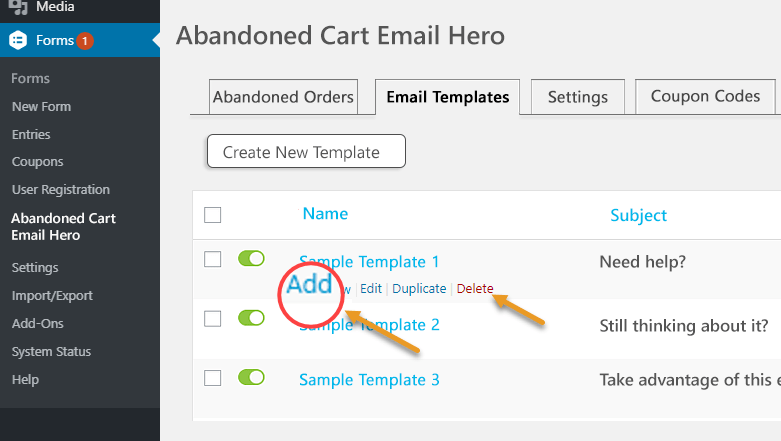Edit Sample Template 1
The height and width of the screenshot is (441, 781).
[x=371, y=289]
